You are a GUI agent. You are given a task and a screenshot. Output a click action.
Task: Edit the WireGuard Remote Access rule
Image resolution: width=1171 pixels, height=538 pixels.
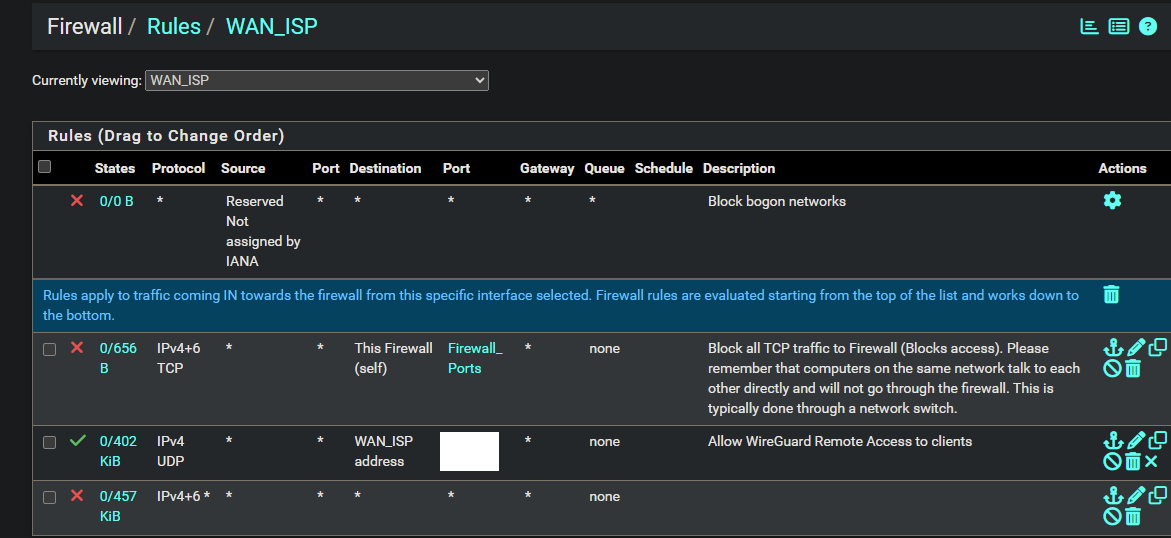point(1136,441)
